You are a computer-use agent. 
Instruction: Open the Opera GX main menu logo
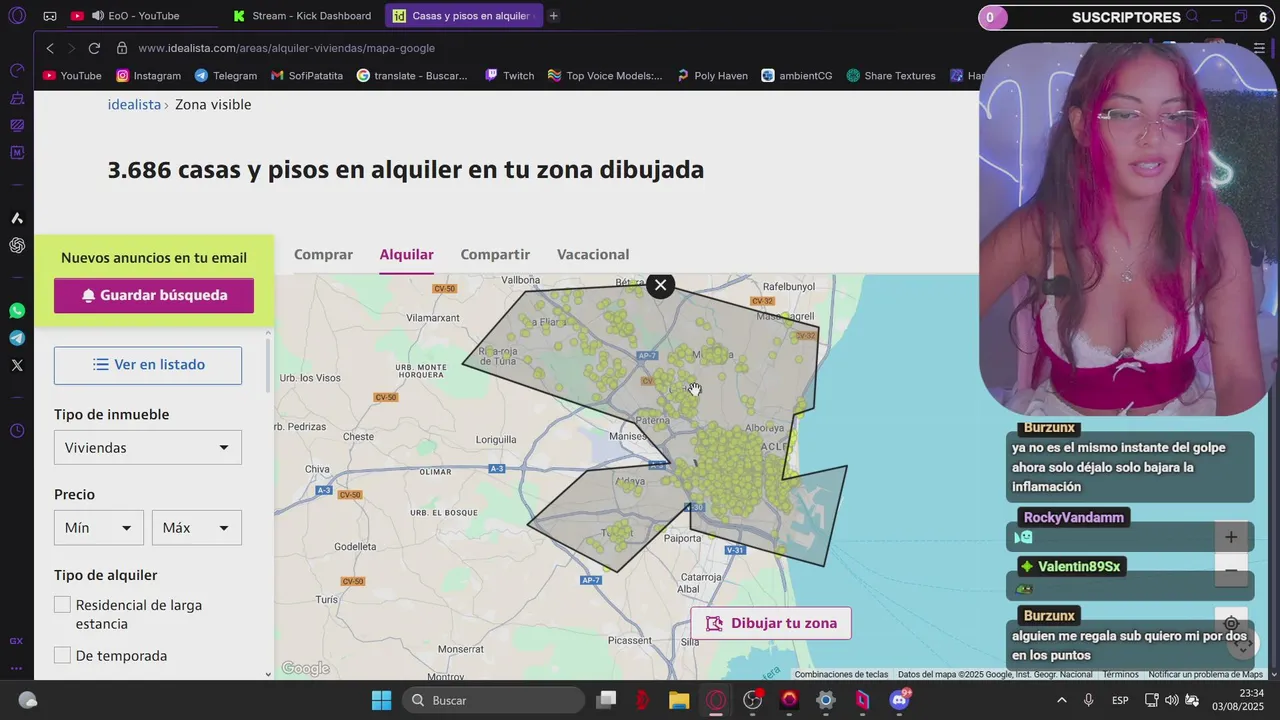(x=17, y=15)
